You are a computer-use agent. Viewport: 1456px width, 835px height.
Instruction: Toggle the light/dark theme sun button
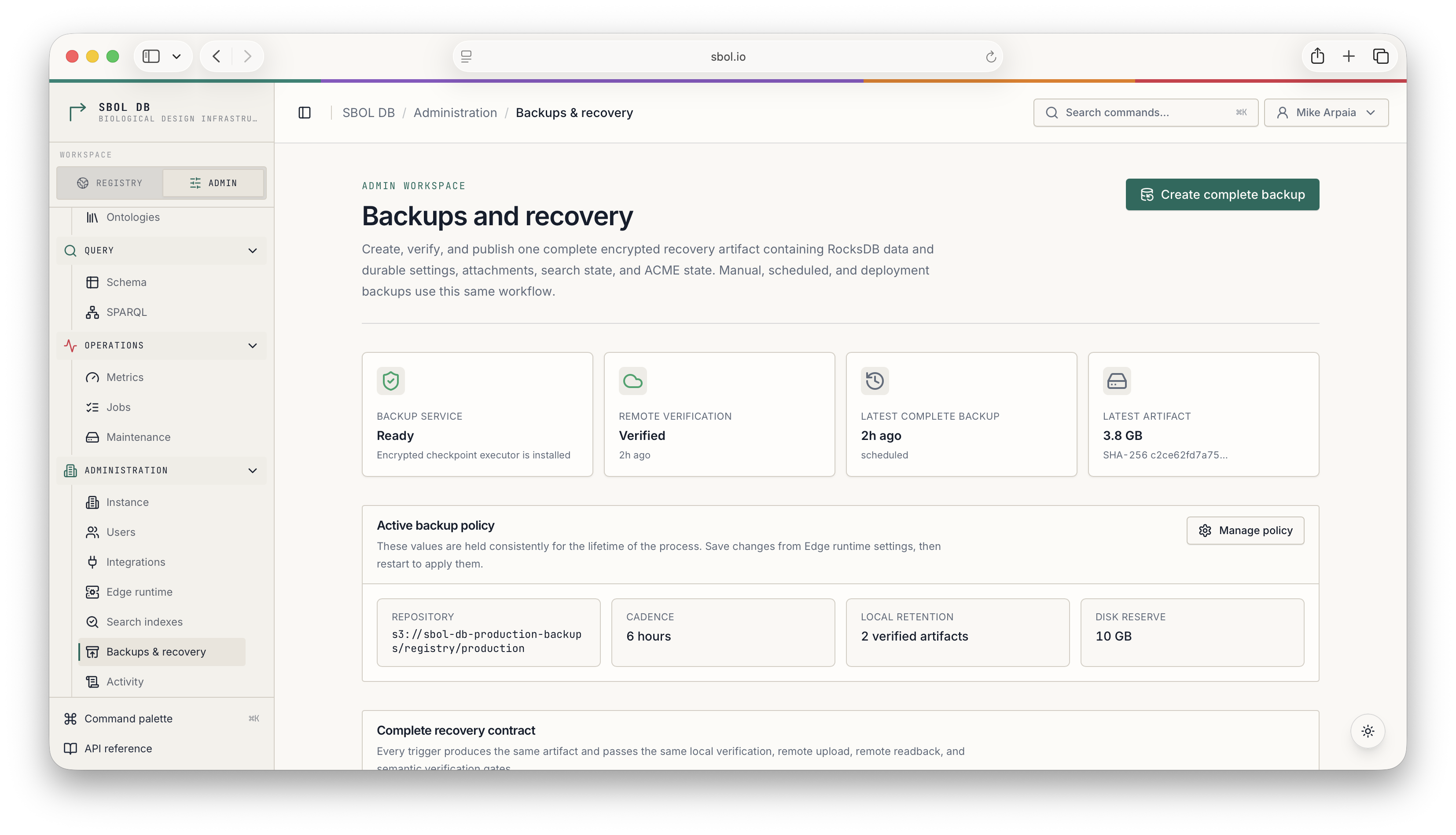click(x=1368, y=731)
